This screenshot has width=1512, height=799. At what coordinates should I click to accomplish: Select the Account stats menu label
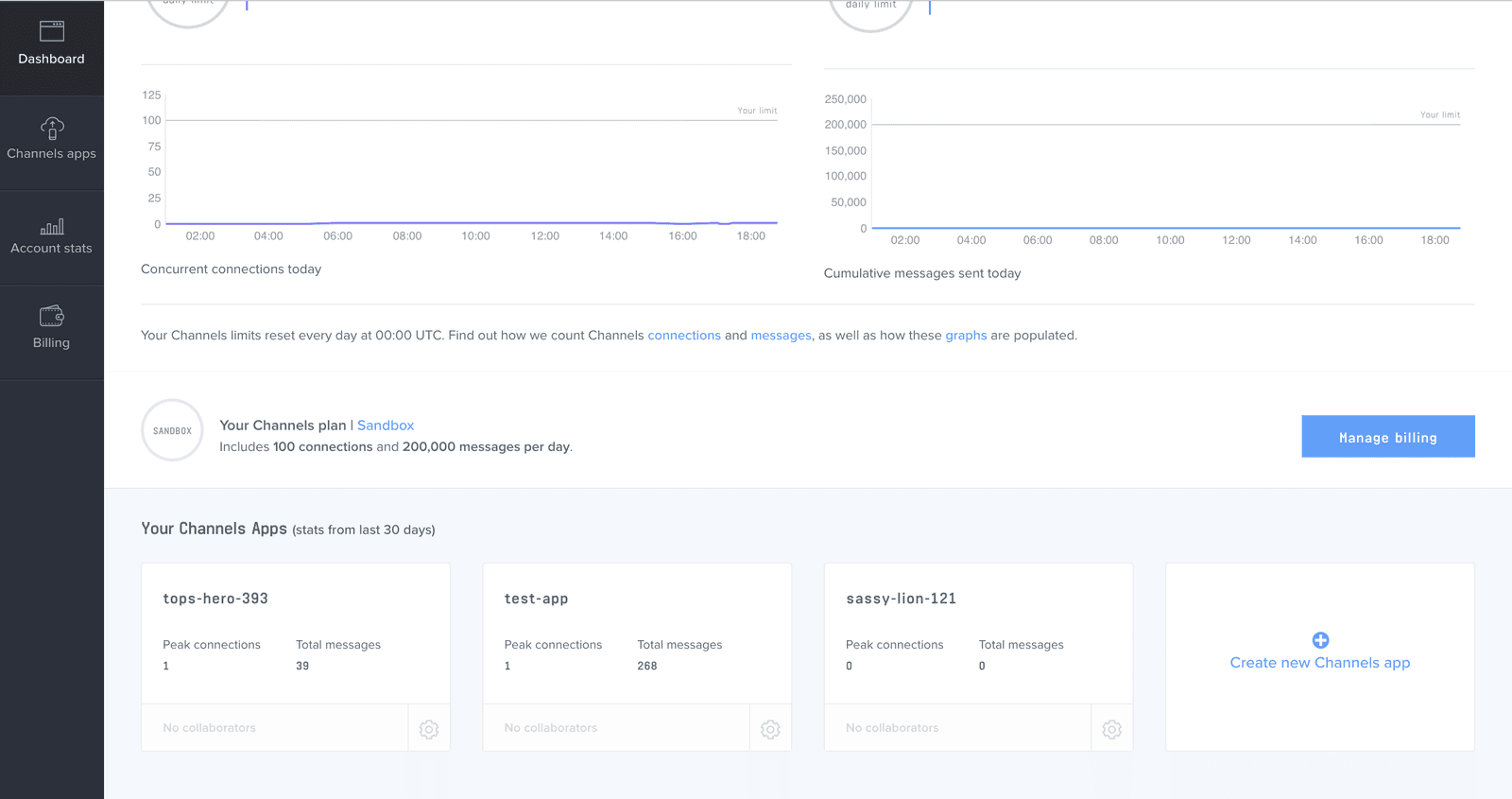[x=52, y=249]
